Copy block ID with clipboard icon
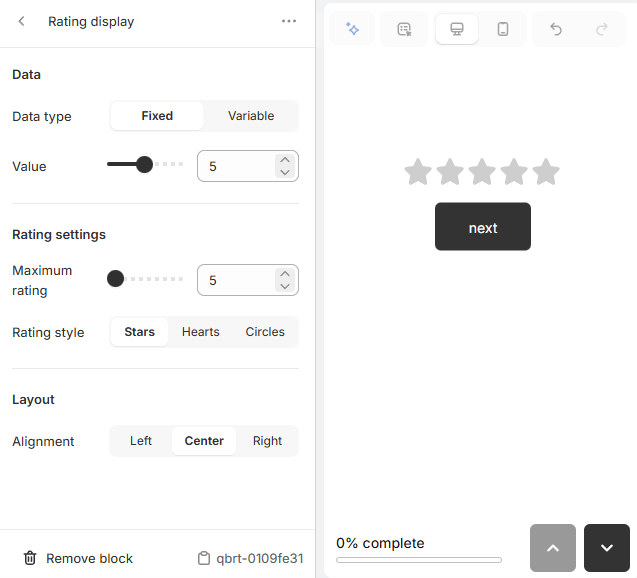Image resolution: width=637 pixels, height=578 pixels. tap(204, 558)
